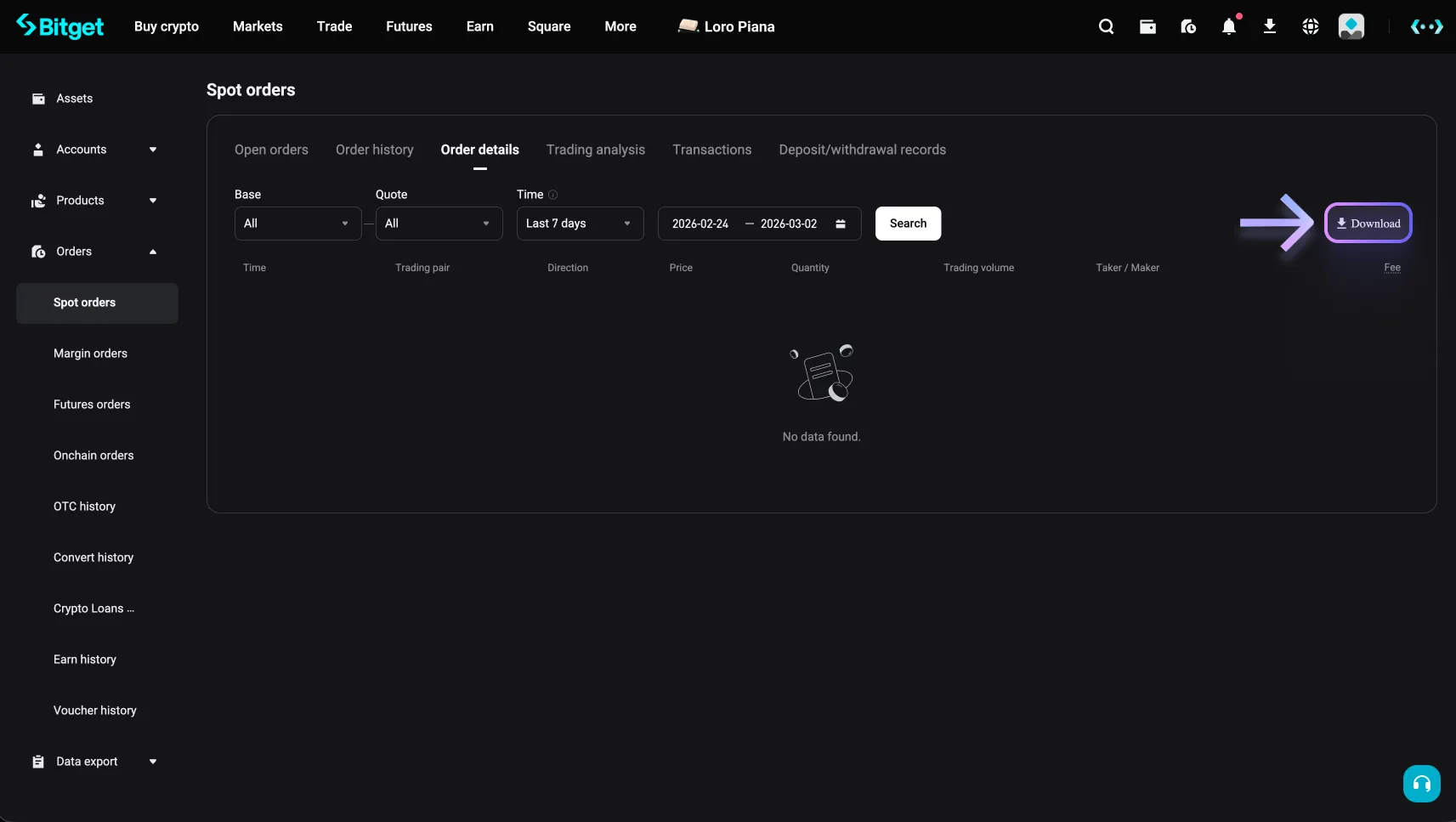Click the Time info tooltip icon
Screen dimensions: 1456x822
pyautogui.click(x=553, y=195)
